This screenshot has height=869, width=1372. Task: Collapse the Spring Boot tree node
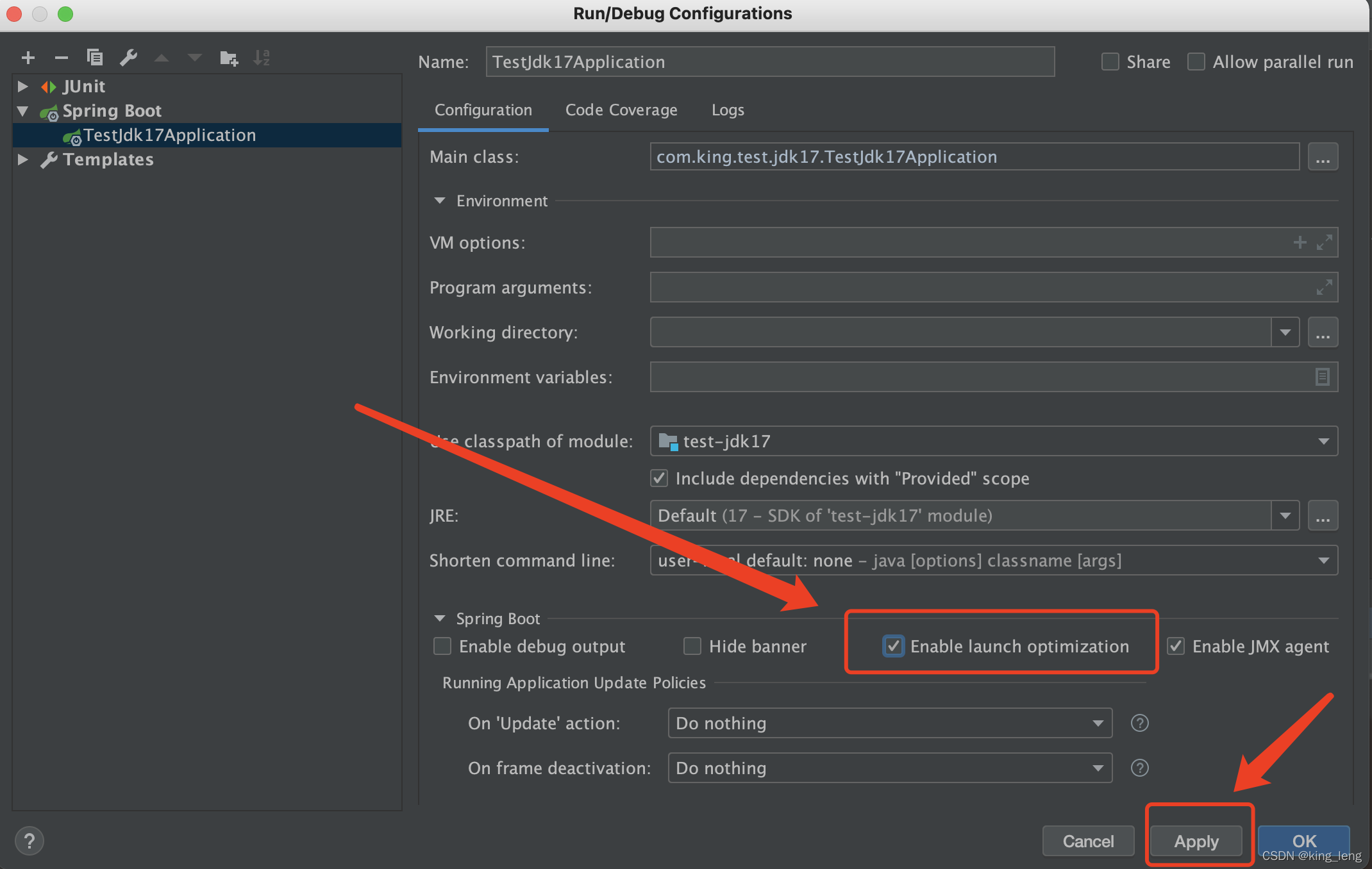click(x=23, y=111)
